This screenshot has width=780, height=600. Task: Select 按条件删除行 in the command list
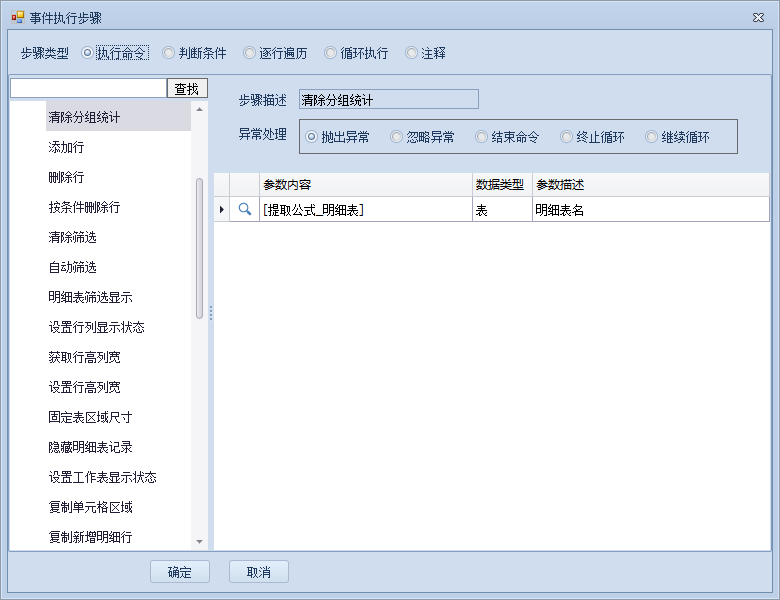click(x=84, y=207)
